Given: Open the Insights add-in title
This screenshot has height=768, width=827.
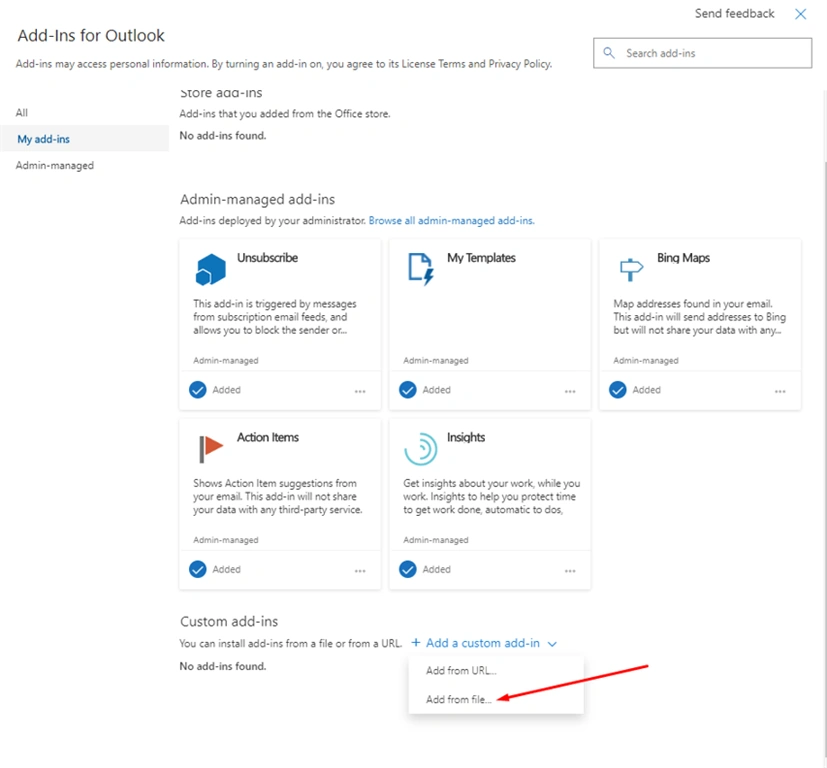Looking at the screenshot, I should click(466, 437).
